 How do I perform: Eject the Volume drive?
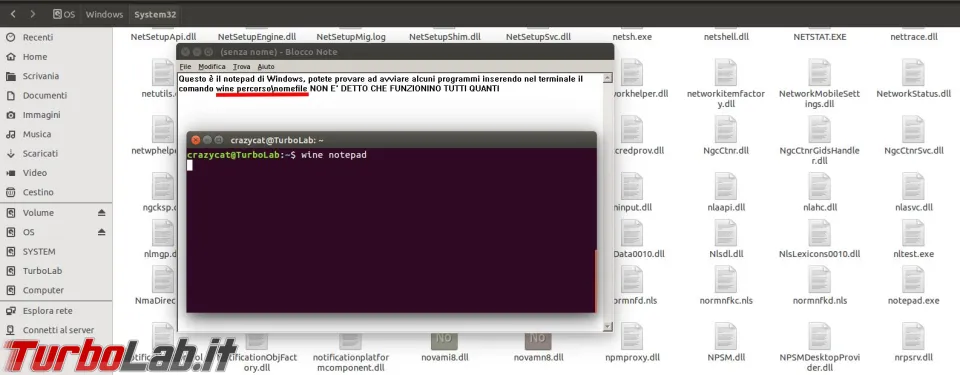point(102,213)
